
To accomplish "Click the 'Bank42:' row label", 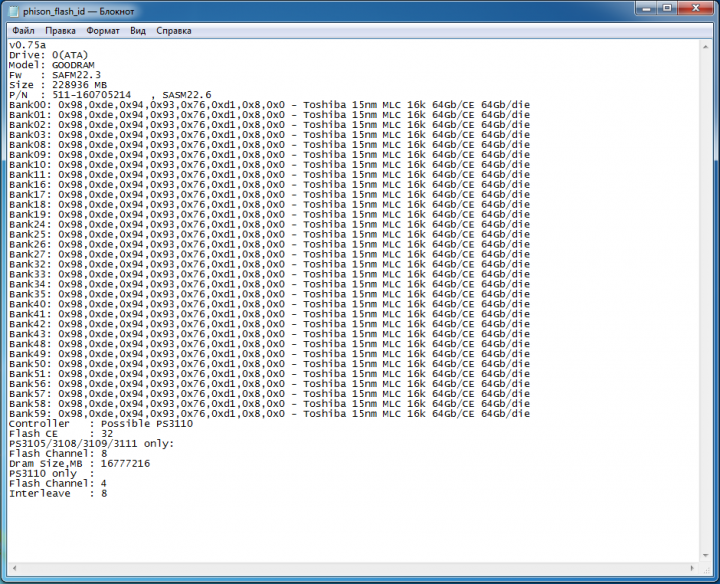I will tap(30, 324).
